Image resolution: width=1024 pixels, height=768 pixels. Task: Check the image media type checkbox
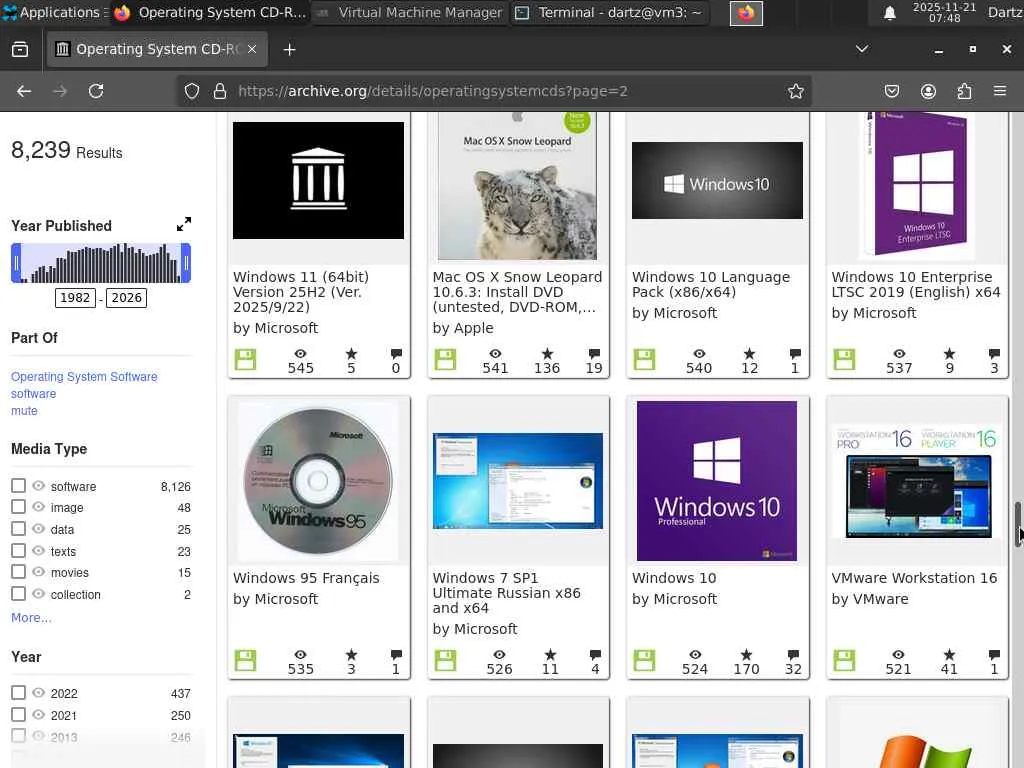pos(18,507)
